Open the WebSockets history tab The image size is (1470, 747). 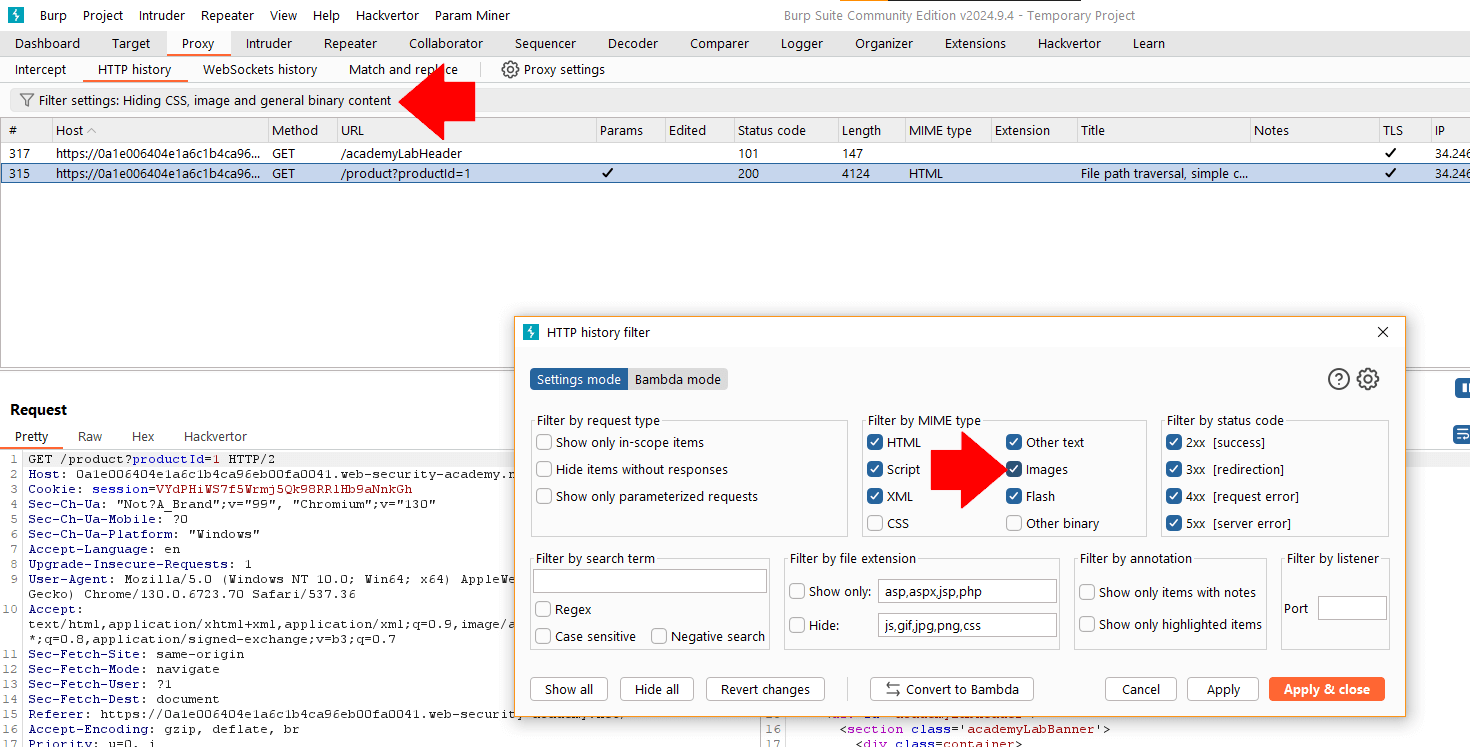260,70
